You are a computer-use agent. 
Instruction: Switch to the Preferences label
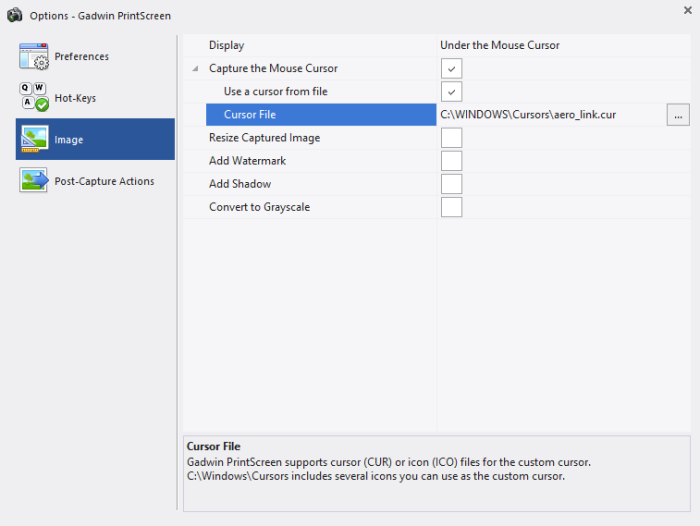82,56
